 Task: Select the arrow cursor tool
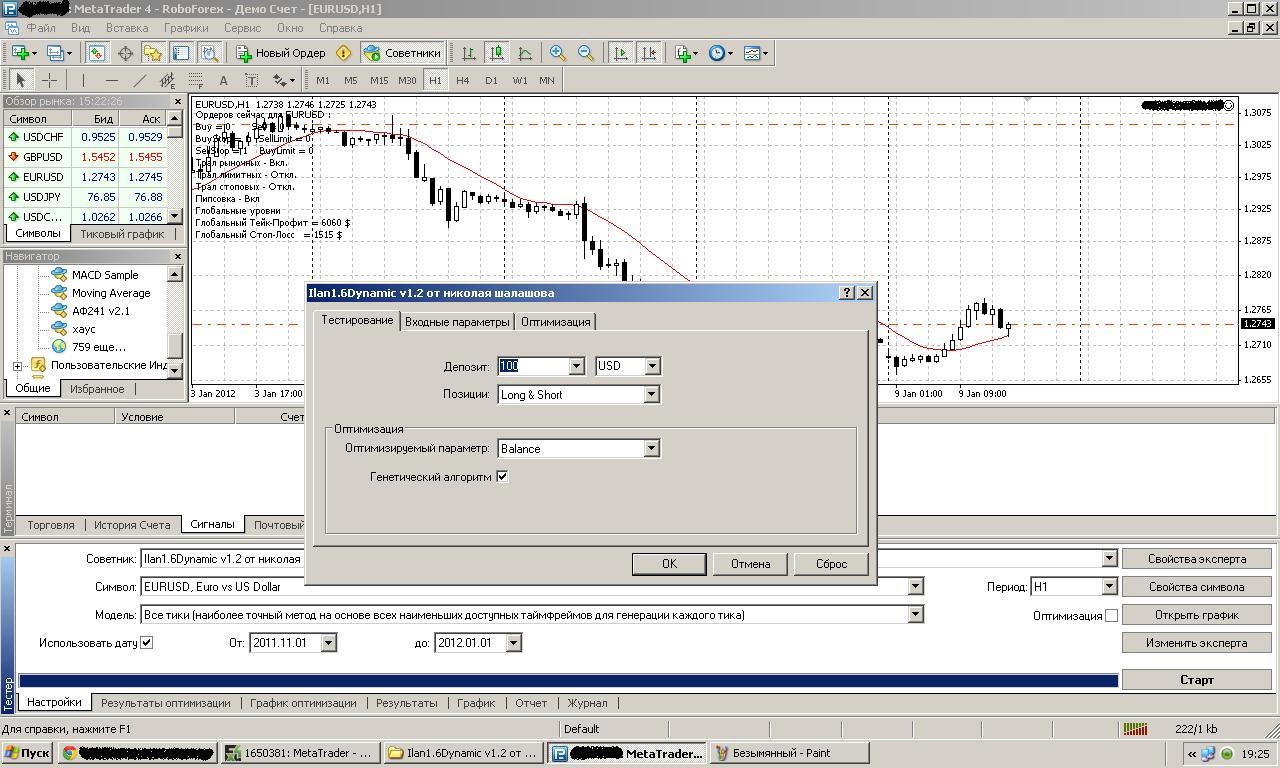[21, 80]
